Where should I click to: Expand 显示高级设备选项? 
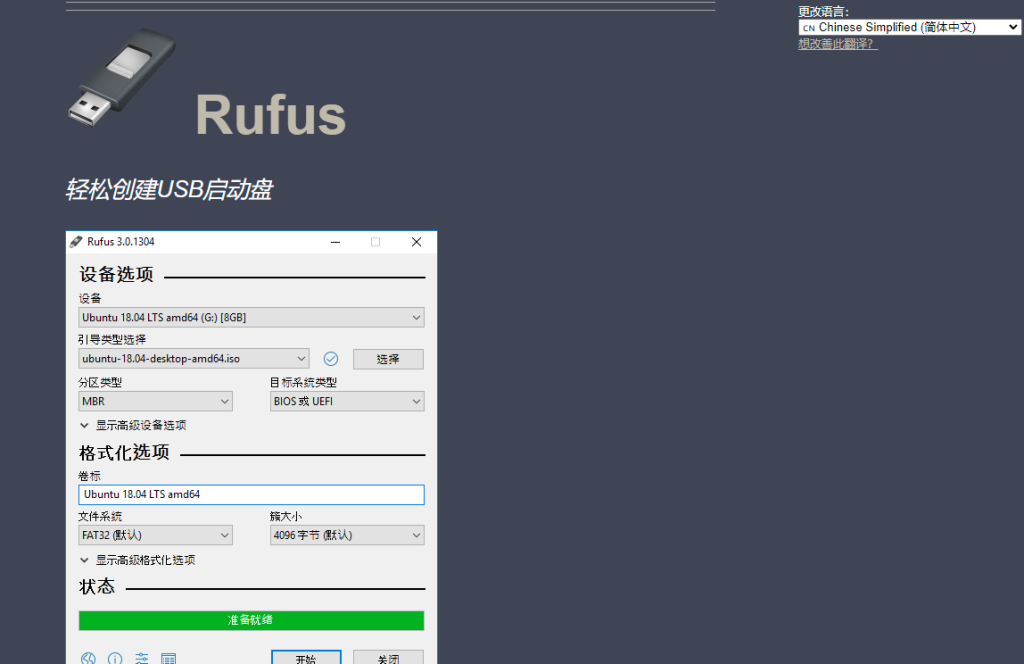click(133, 426)
